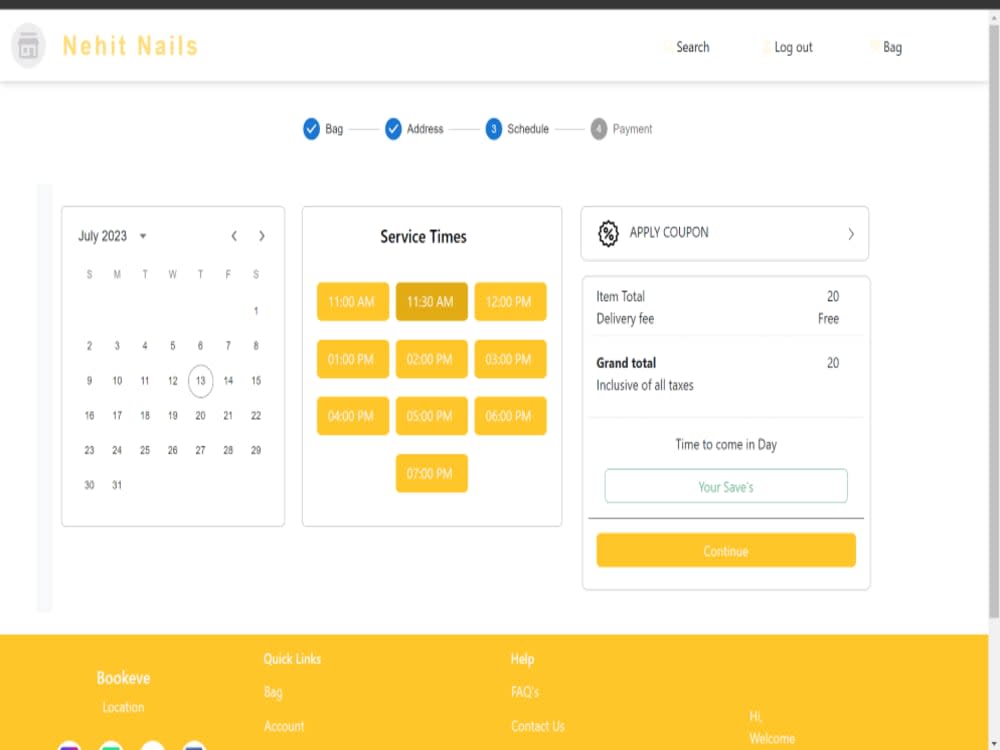Choose July 17 date
This screenshot has width=1000, height=750.
pos(117,416)
